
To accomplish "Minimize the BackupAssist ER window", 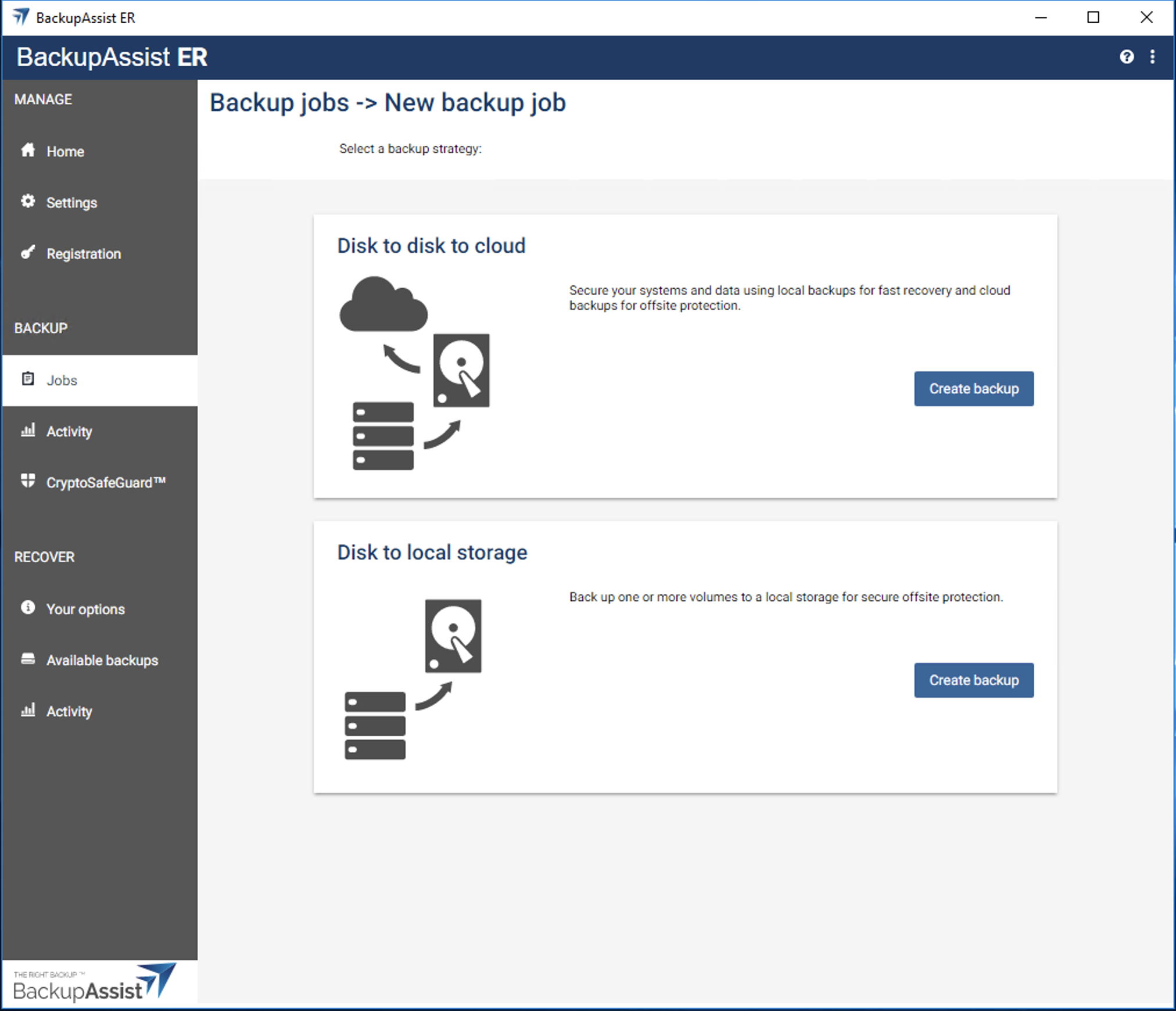I will 1041,17.
